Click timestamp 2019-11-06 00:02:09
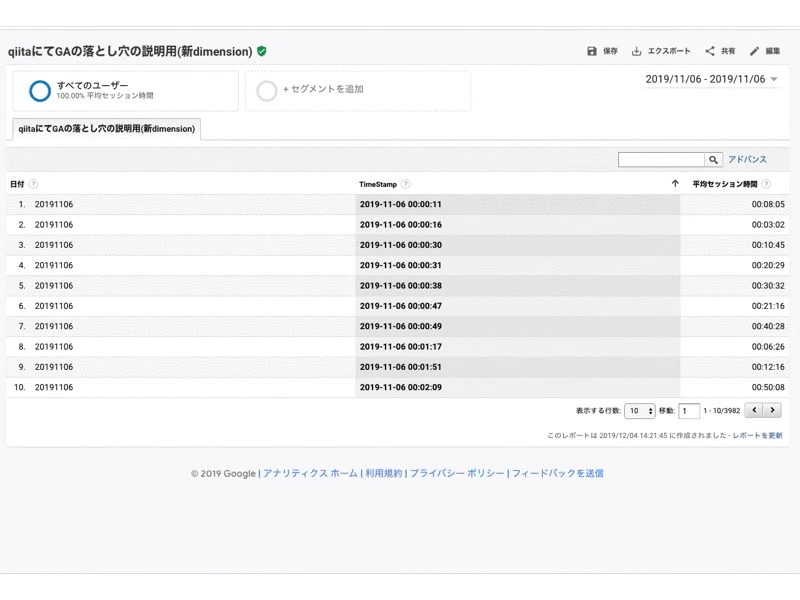Viewport: 800px width, 600px height. tap(401, 387)
